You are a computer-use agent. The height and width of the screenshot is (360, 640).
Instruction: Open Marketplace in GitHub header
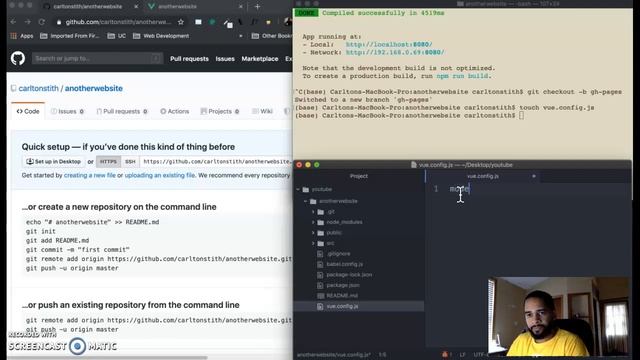(260, 59)
